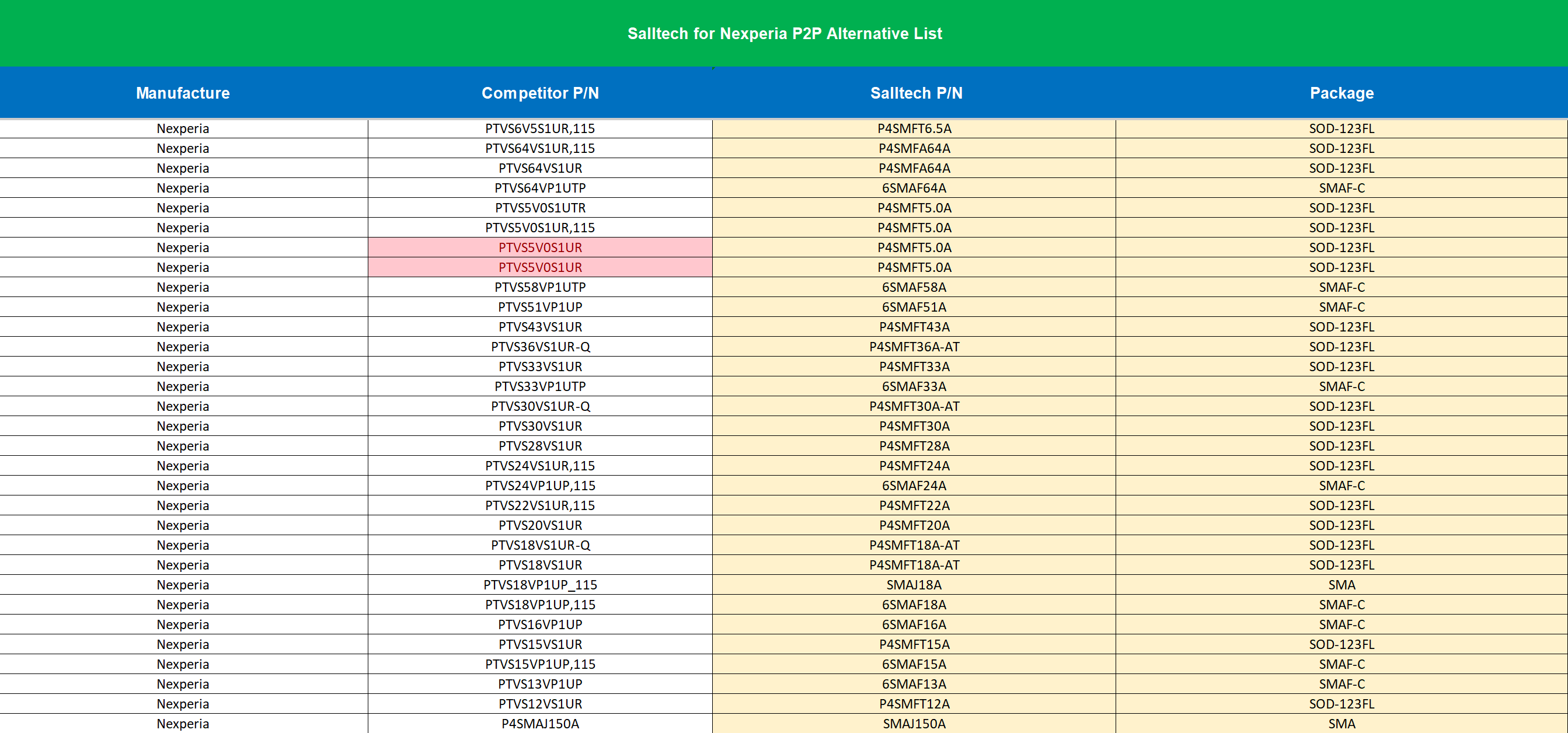
Task: Click the PTVS30VS1UR-Q cell
Action: click(x=540, y=406)
